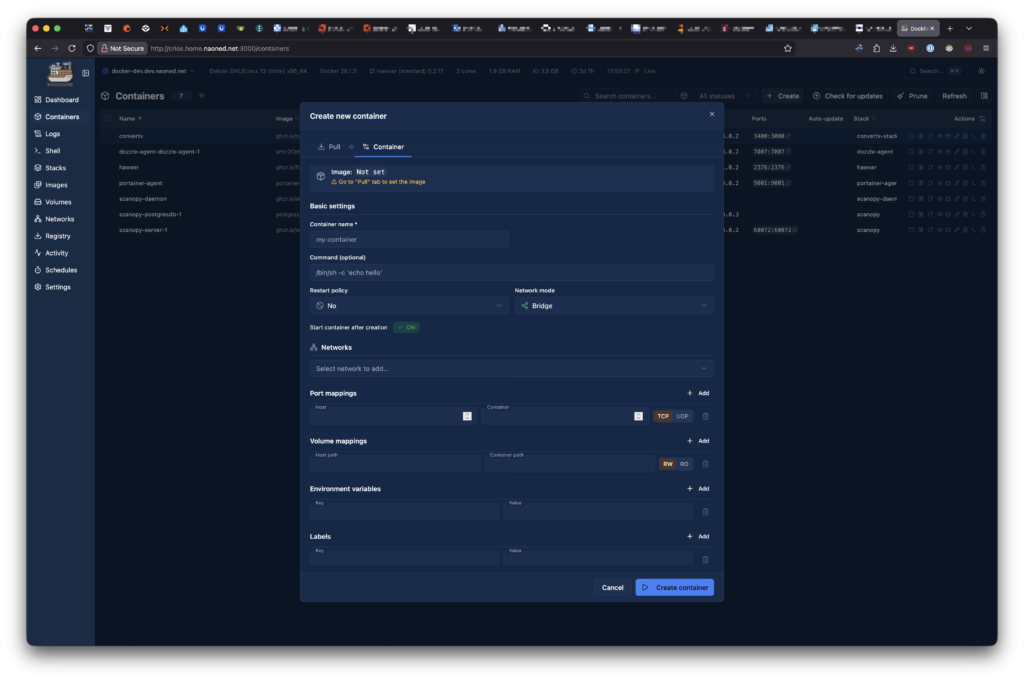Image resolution: width=1024 pixels, height=681 pixels.
Task: Go to Volumes in the sidebar
Action: pyautogui.click(x=58, y=202)
